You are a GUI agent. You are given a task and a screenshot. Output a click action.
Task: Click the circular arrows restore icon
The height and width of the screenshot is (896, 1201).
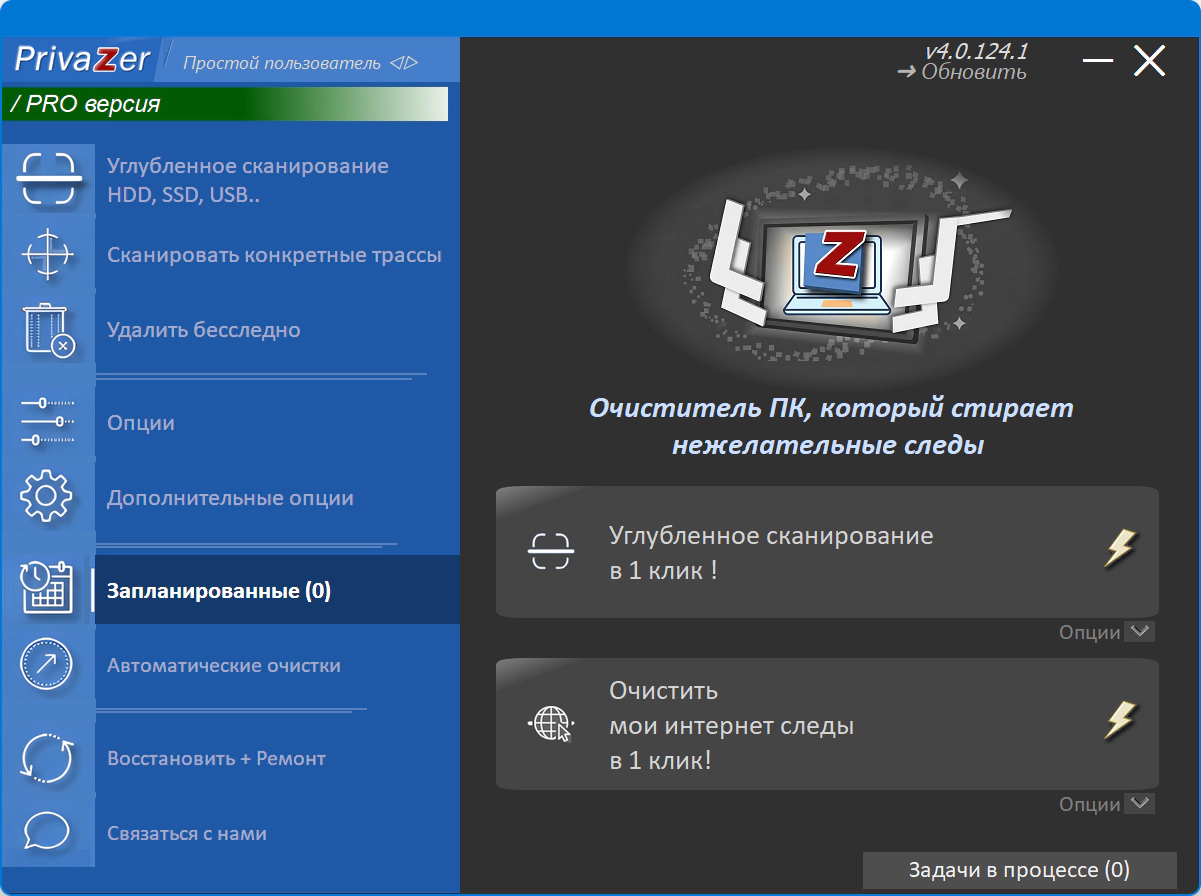(47, 759)
